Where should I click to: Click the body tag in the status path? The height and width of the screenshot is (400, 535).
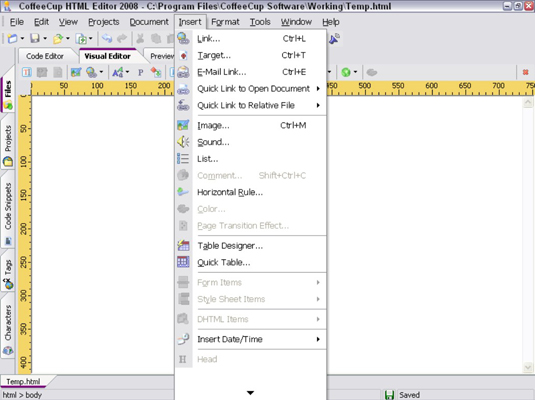click(33, 395)
